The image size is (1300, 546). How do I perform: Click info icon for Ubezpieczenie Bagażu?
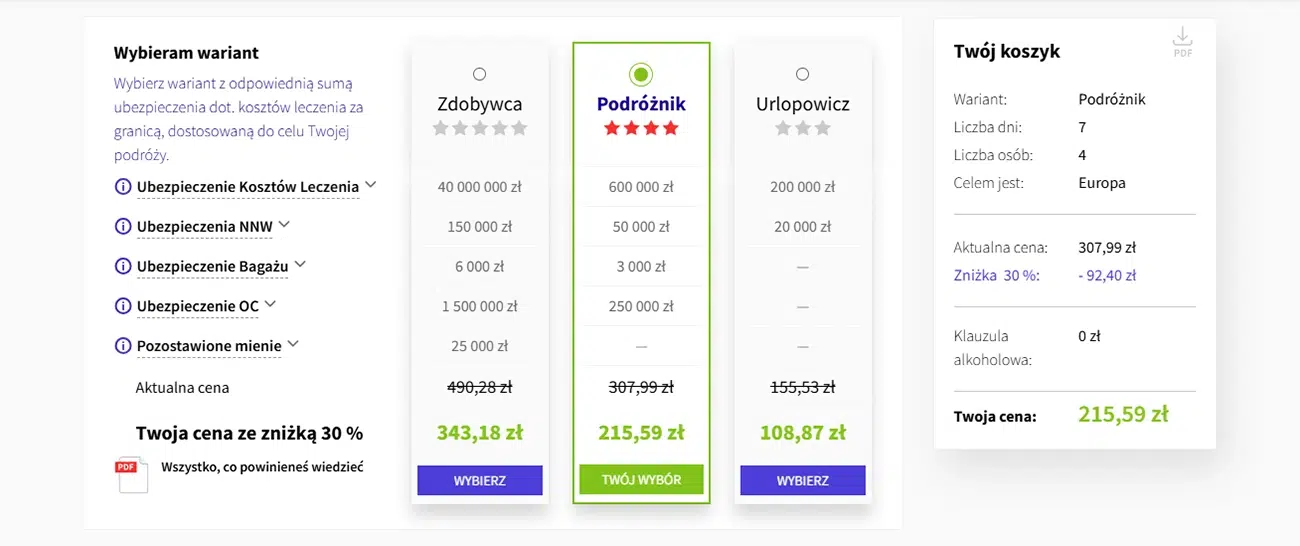point(123,267)
